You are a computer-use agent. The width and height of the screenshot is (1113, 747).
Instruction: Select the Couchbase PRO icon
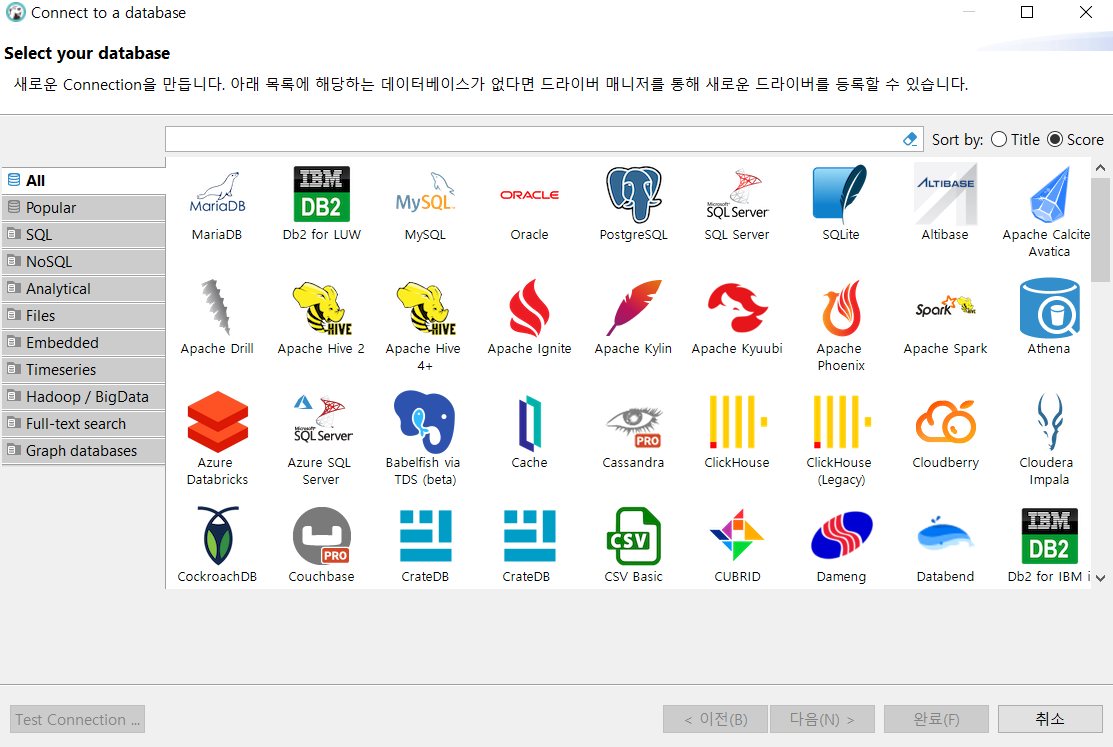(x=322, y=535)
